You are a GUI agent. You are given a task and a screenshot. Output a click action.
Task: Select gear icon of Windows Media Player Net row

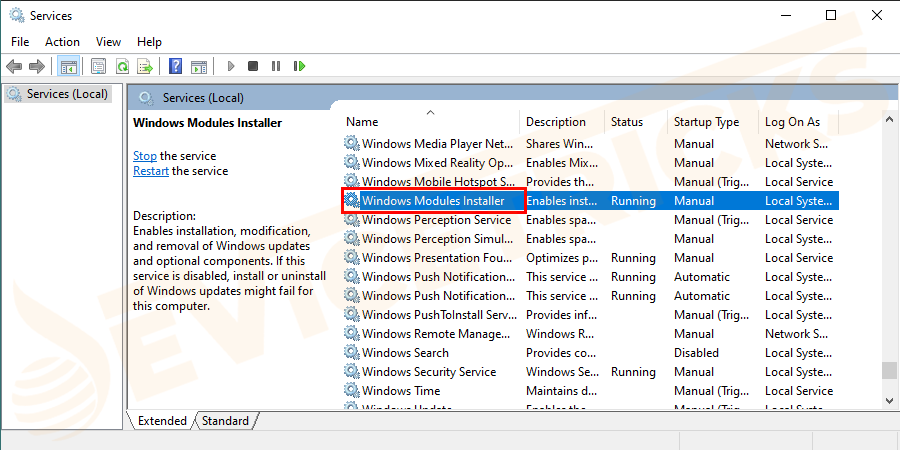click(x=351, y=143)
